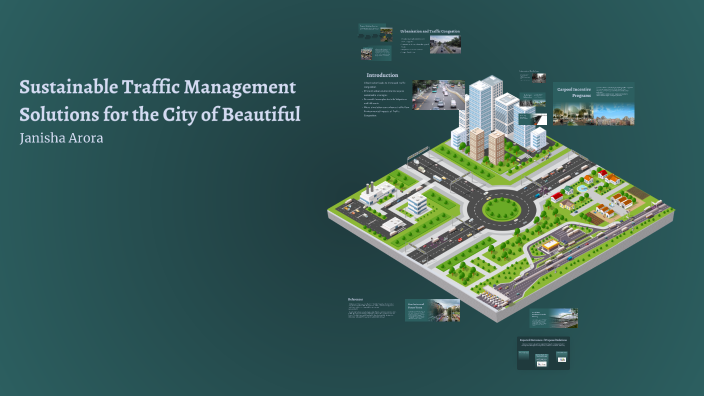Open the References slide heading

point(355,299)
